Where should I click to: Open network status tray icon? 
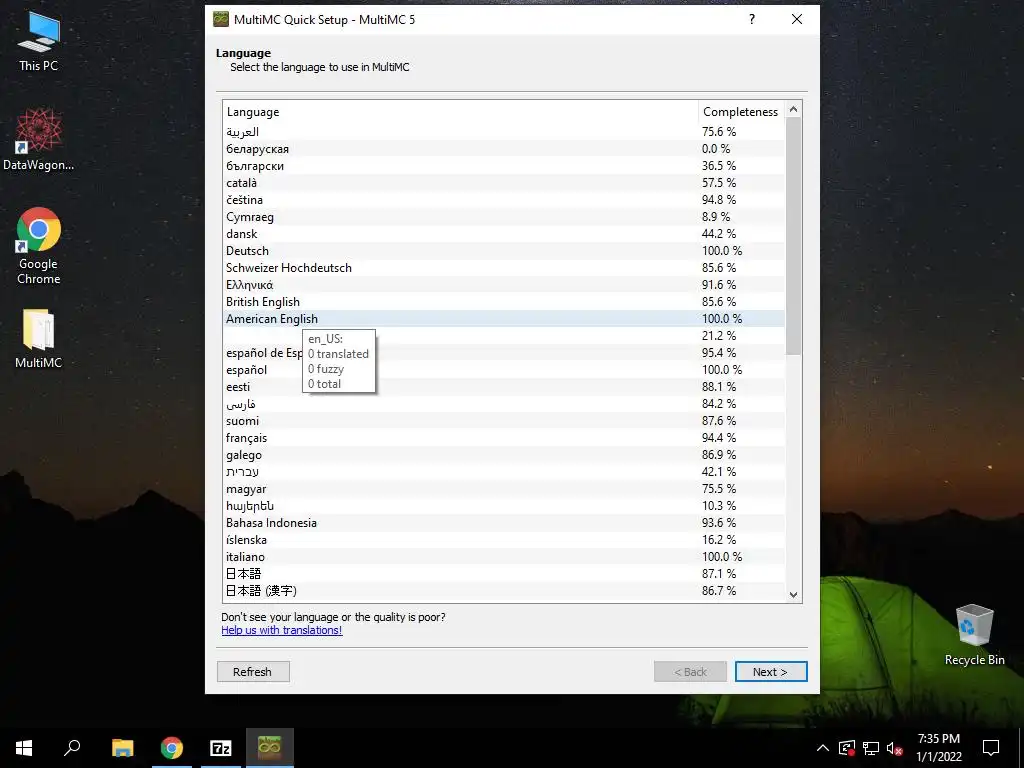tap(871, 748)
